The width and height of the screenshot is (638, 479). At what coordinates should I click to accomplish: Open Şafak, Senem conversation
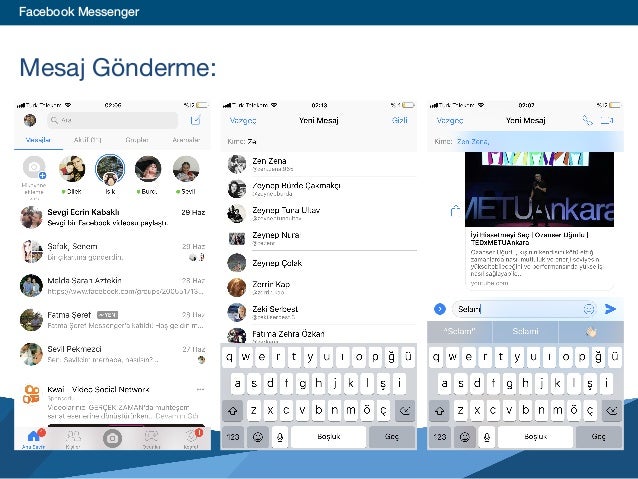[x=112, y=252]
